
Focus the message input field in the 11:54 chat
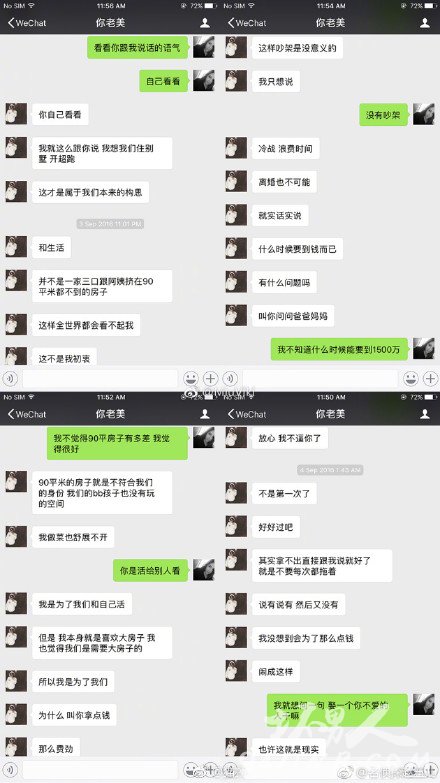click(320, 379)
